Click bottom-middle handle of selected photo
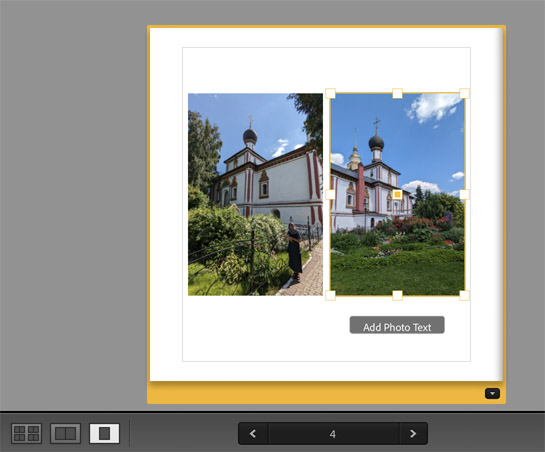This screenshot has width=545, height=452. point(397,296)
